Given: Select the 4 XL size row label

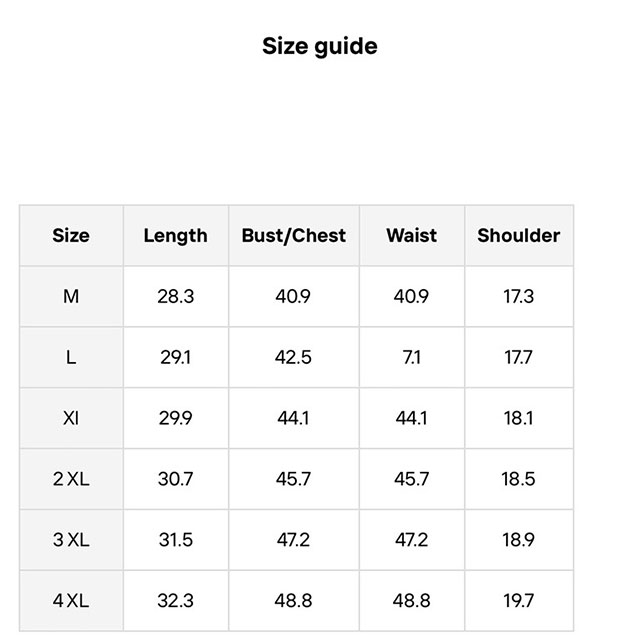Looking at the screenshot, I should tap(71, 601).
